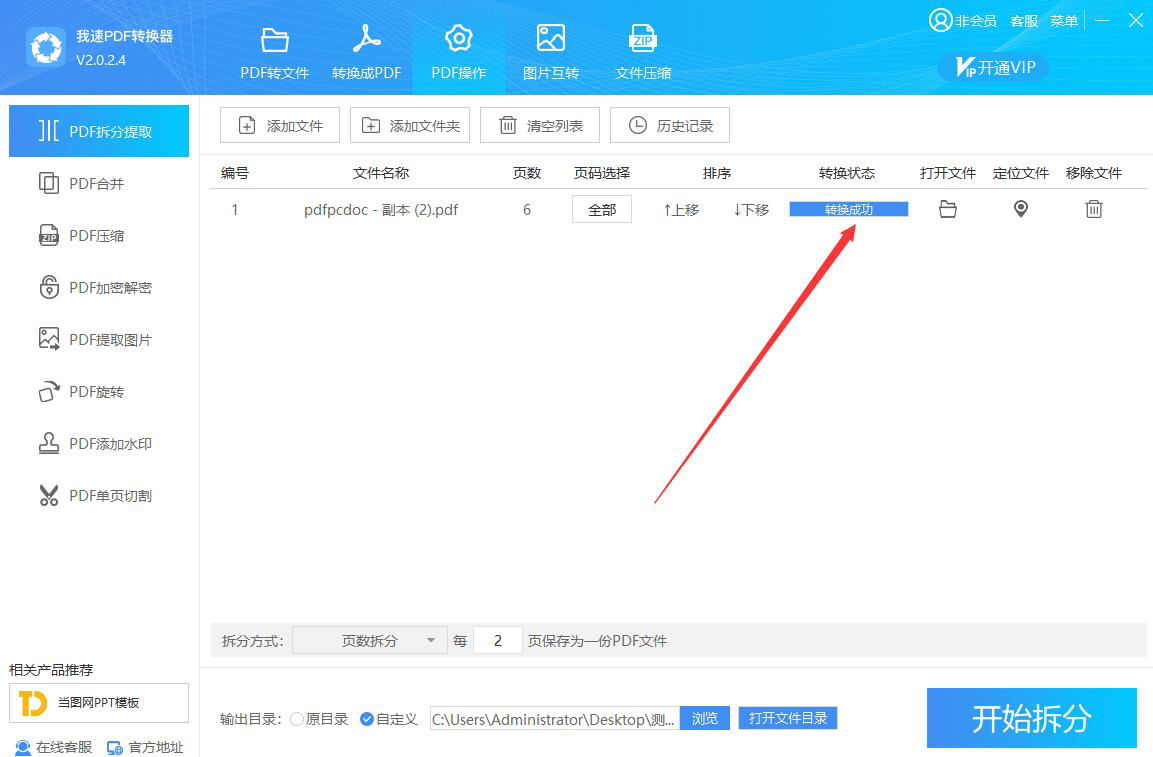
Task: Open 历史记录 history button
Action: [670, 125]
